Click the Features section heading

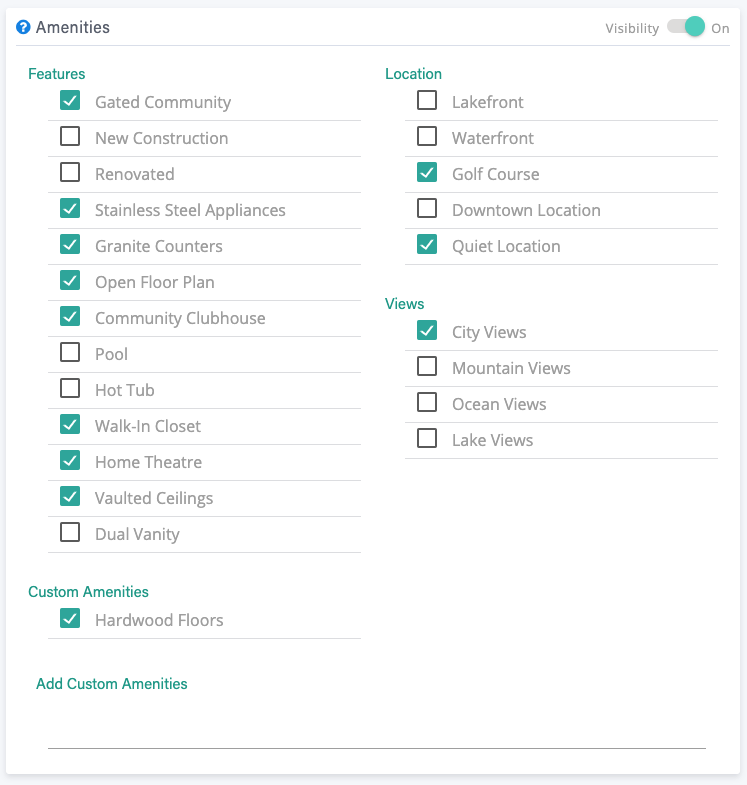[57, 74]
